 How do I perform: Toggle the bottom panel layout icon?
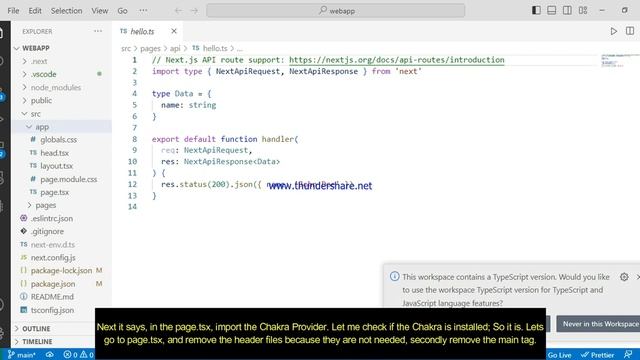point(551,11)
